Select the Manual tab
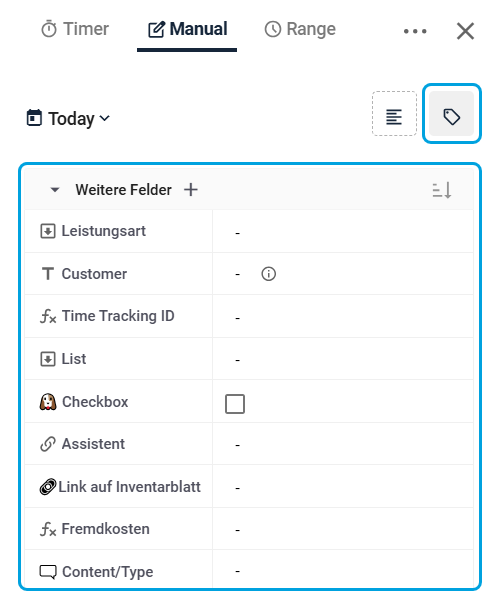Image resolution: width=493 pixels, height=591 pixels. pyautogui.click(x=187, y=29)
